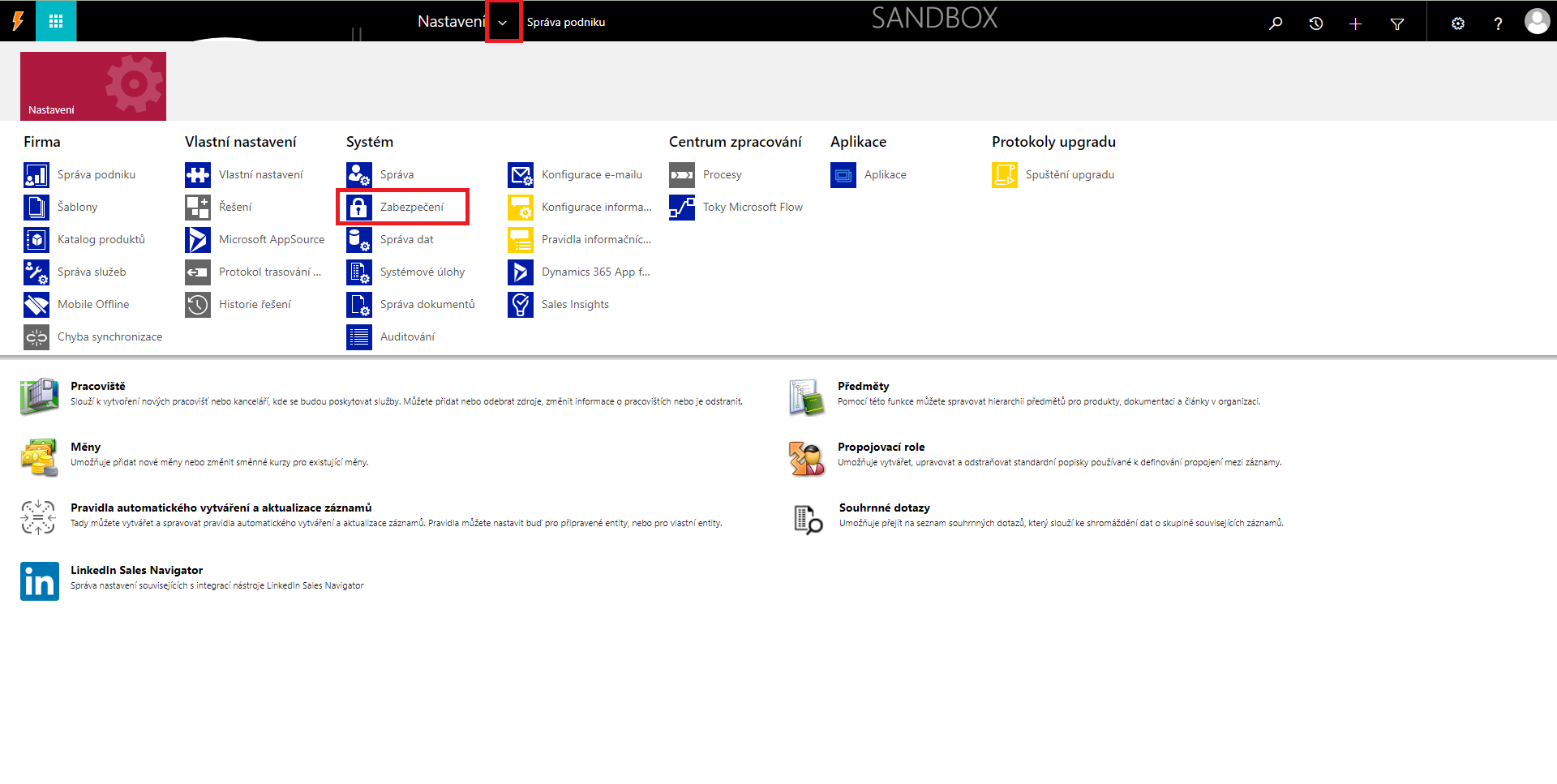Open the settings gear icon
1557x784 pixels.
(x=1457, y=24)
